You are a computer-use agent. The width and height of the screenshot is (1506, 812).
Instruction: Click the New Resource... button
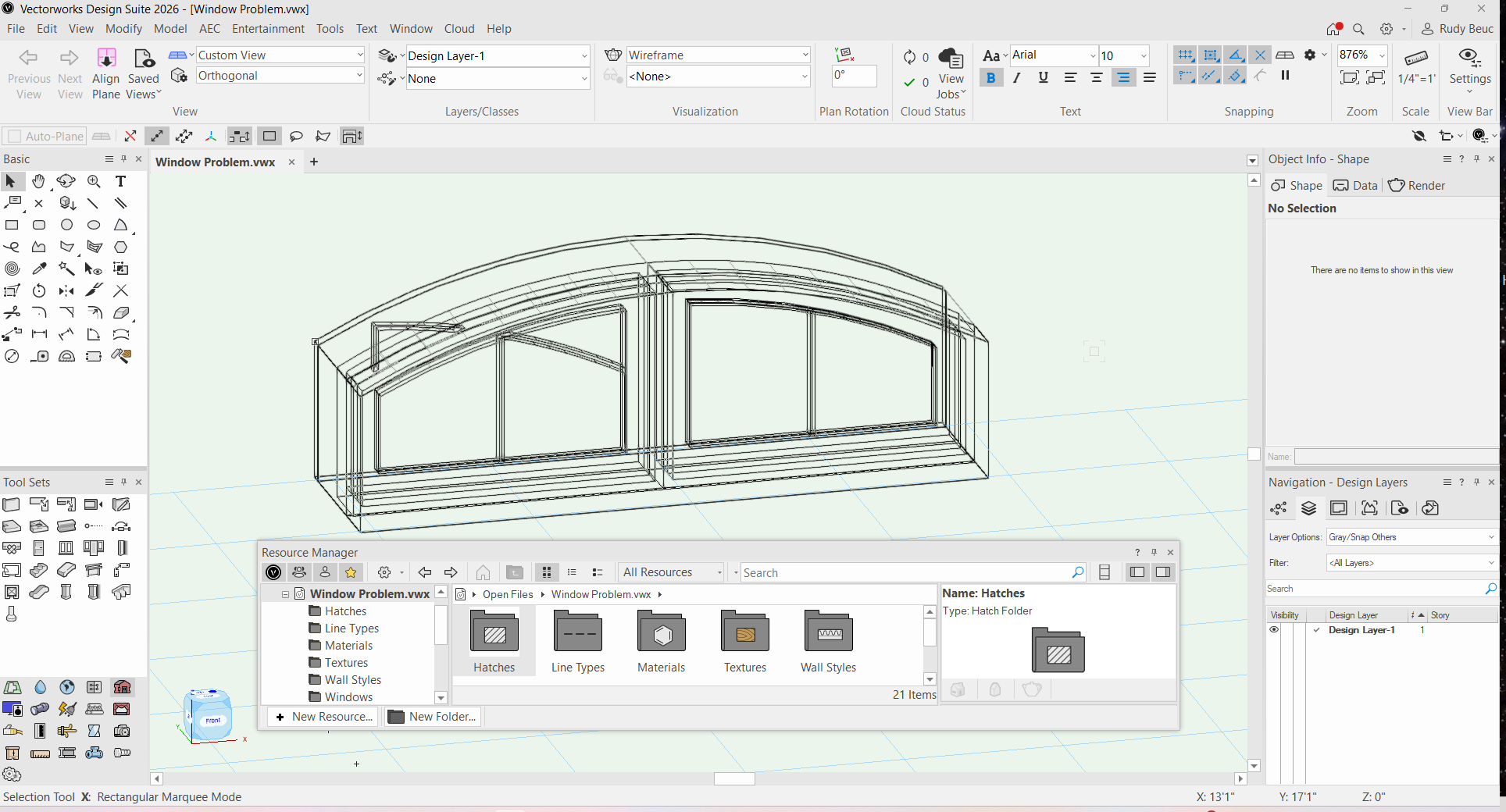coord(324,717)
